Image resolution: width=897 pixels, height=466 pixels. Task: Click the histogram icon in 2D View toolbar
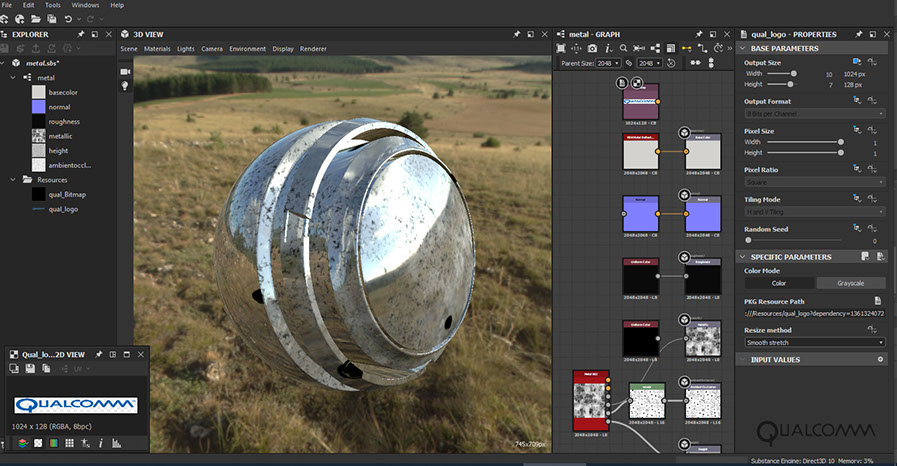coord(116,443)
